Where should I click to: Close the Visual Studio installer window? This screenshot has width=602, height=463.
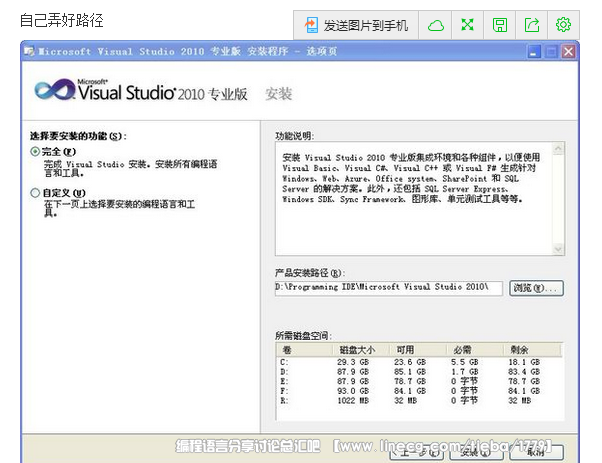coord(569,51)
